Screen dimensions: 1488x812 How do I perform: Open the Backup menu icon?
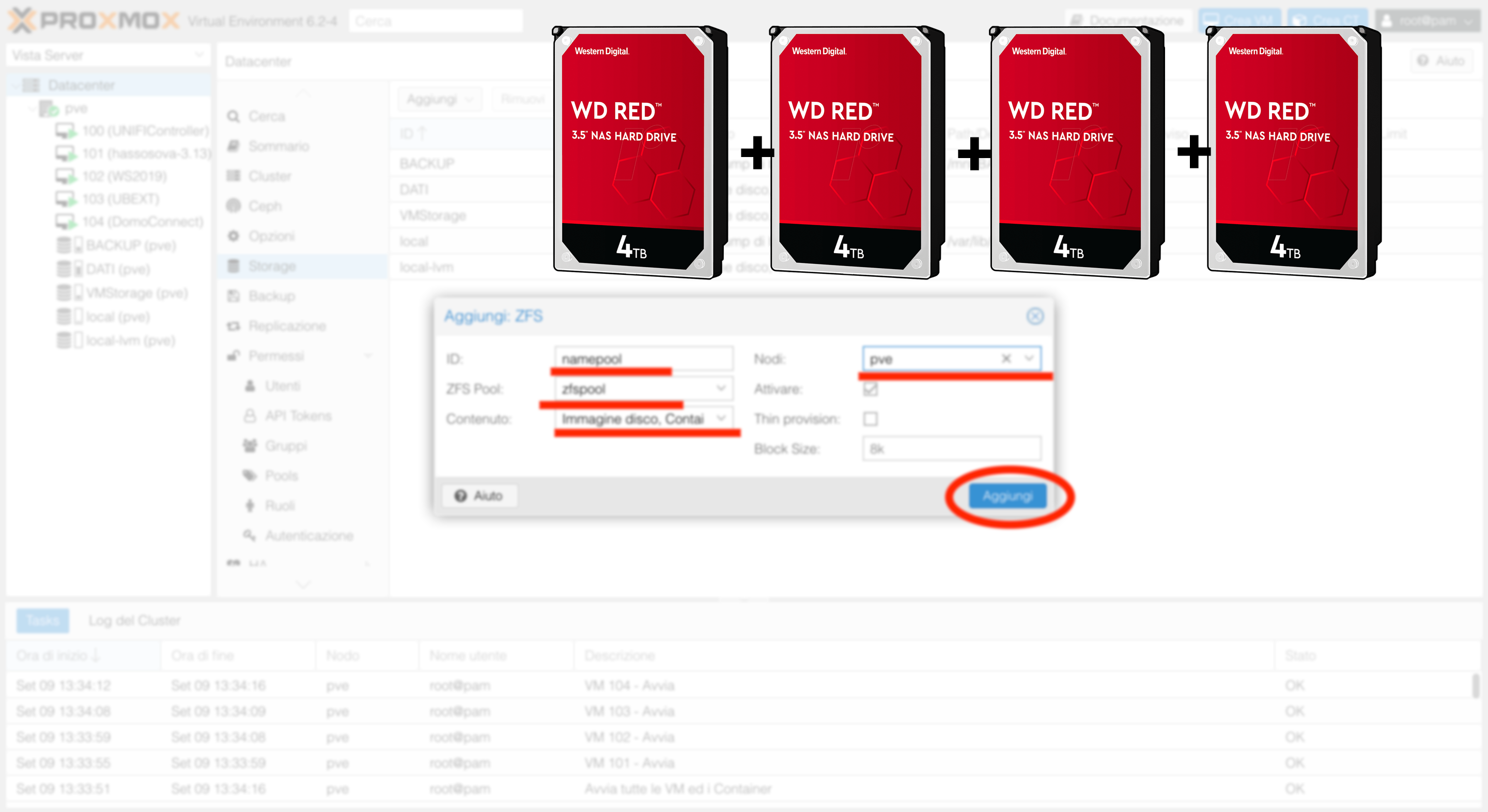tap(234, 295)
